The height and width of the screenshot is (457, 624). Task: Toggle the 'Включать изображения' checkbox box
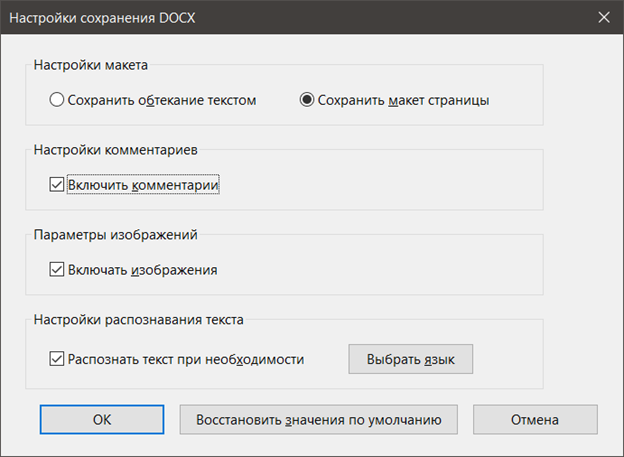[x=57, y=270]
